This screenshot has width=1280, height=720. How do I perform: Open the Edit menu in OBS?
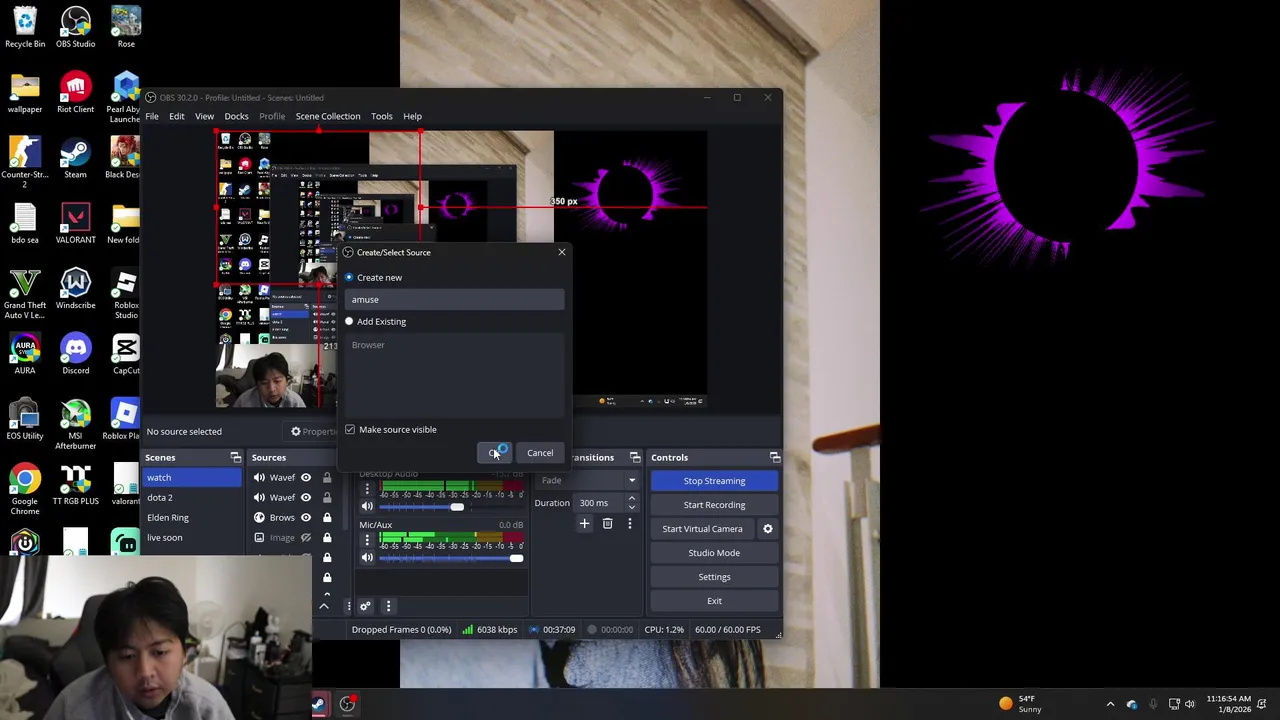(x=176, y=116)
